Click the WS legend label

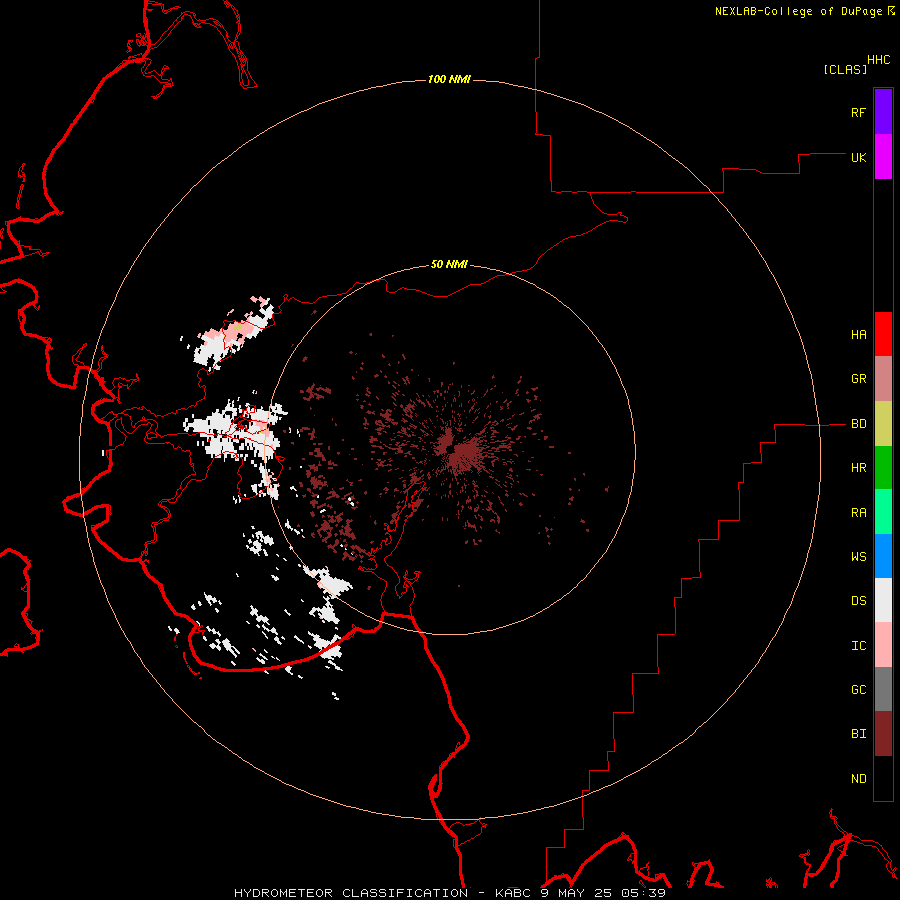pyautogui.click(x=858, y=557)
